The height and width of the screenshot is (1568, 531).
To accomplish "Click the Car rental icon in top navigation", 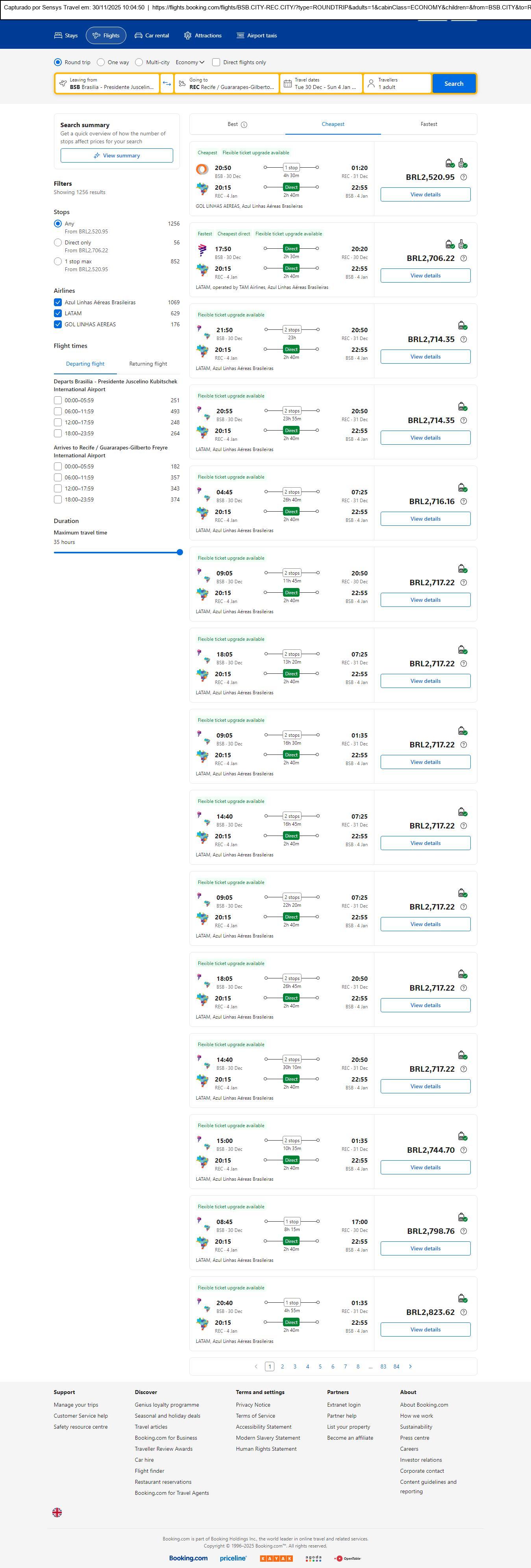I will point(139,36).
